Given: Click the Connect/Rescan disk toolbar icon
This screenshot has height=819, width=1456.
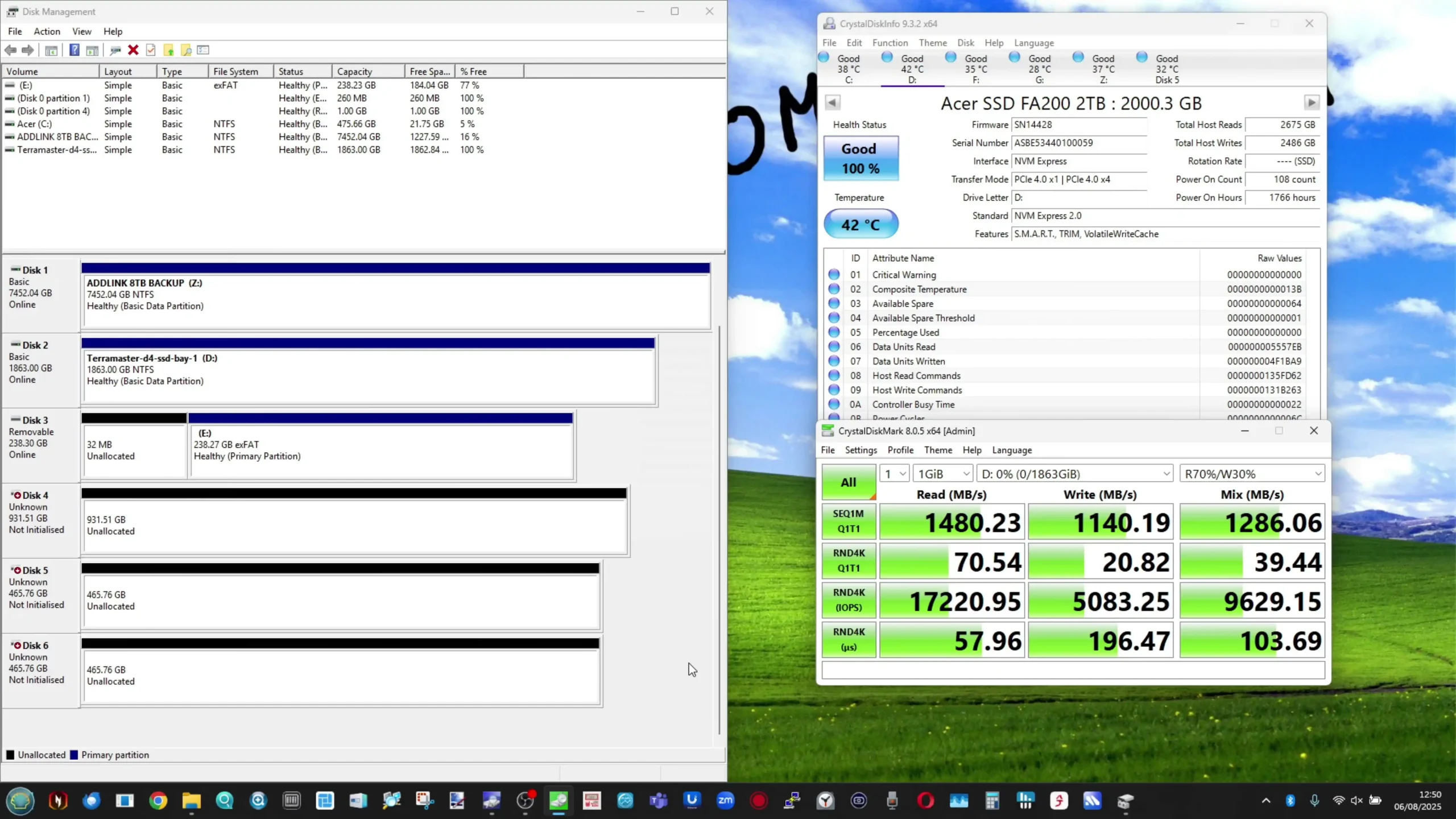Looking at the screenshot, I should [x=115, y=50].
